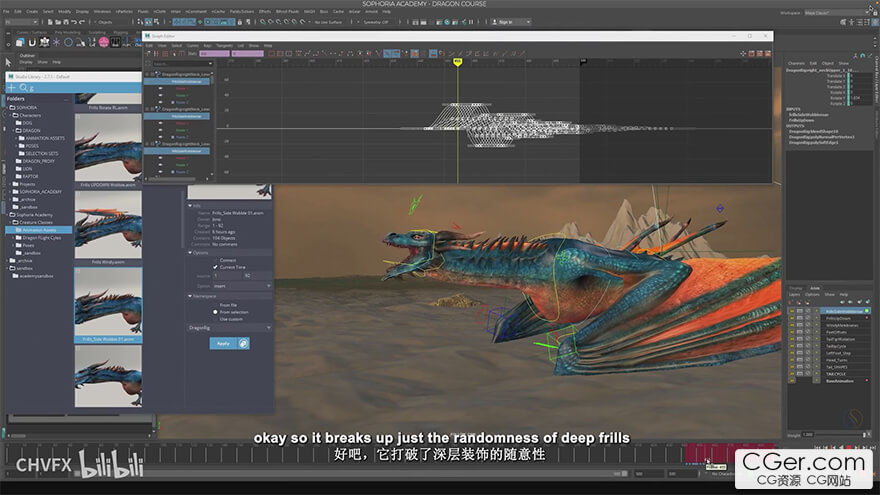Click the undo icon in status line
The height and width of the screenshot is (495, 880).
tap(74, 22)
